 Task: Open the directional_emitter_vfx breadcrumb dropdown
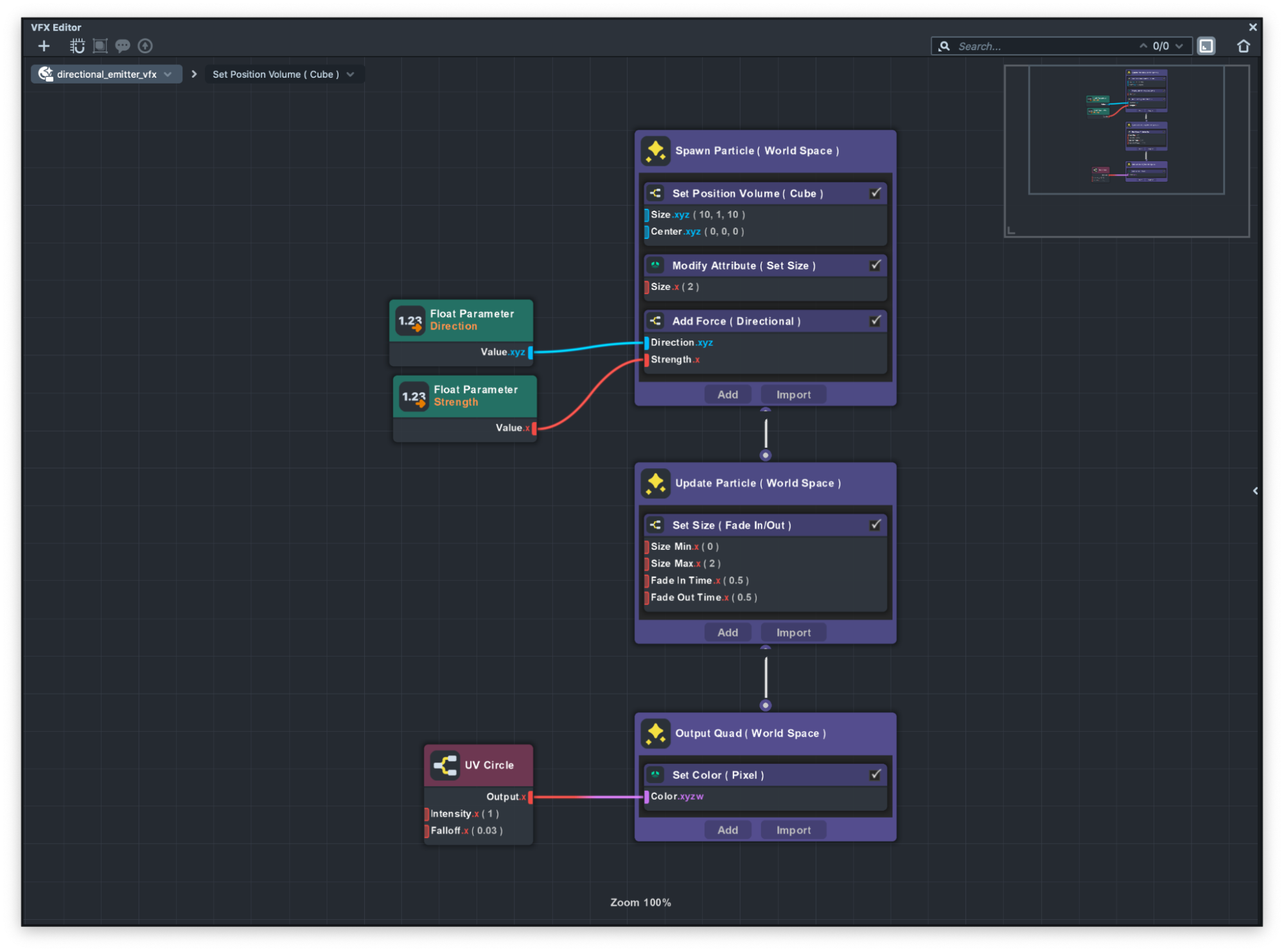pyautogui.click(x=168, y=74)
